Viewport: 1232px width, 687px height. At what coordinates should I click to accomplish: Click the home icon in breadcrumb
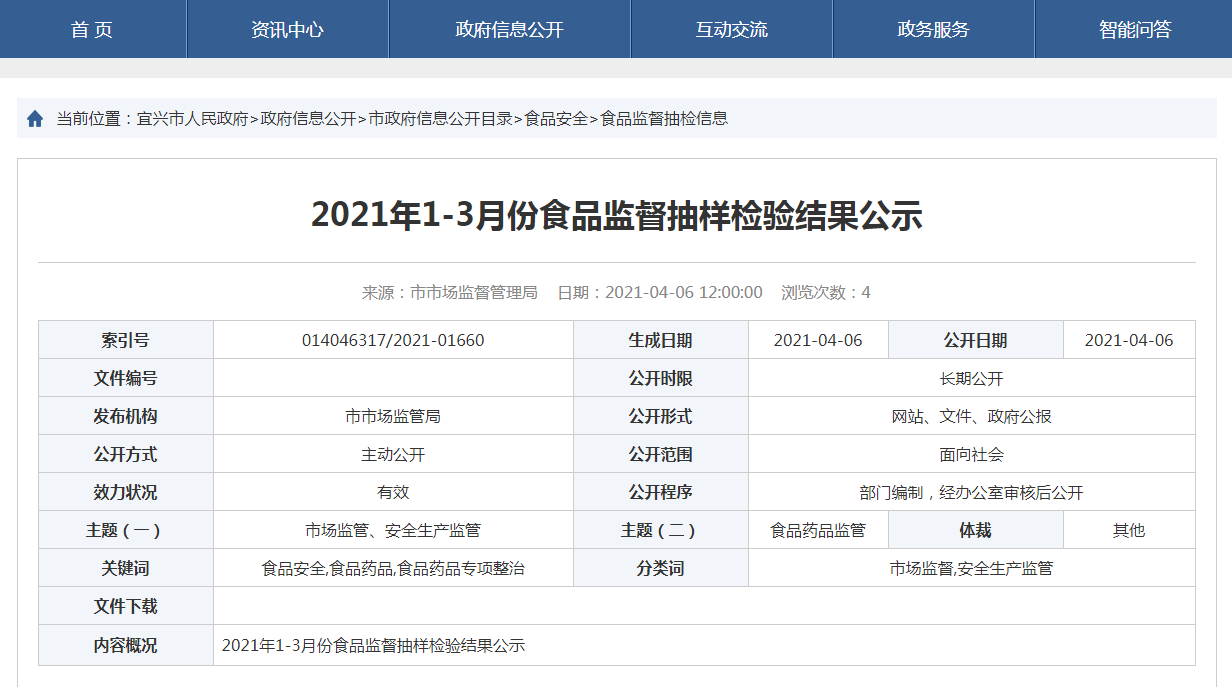pos(35,119)
